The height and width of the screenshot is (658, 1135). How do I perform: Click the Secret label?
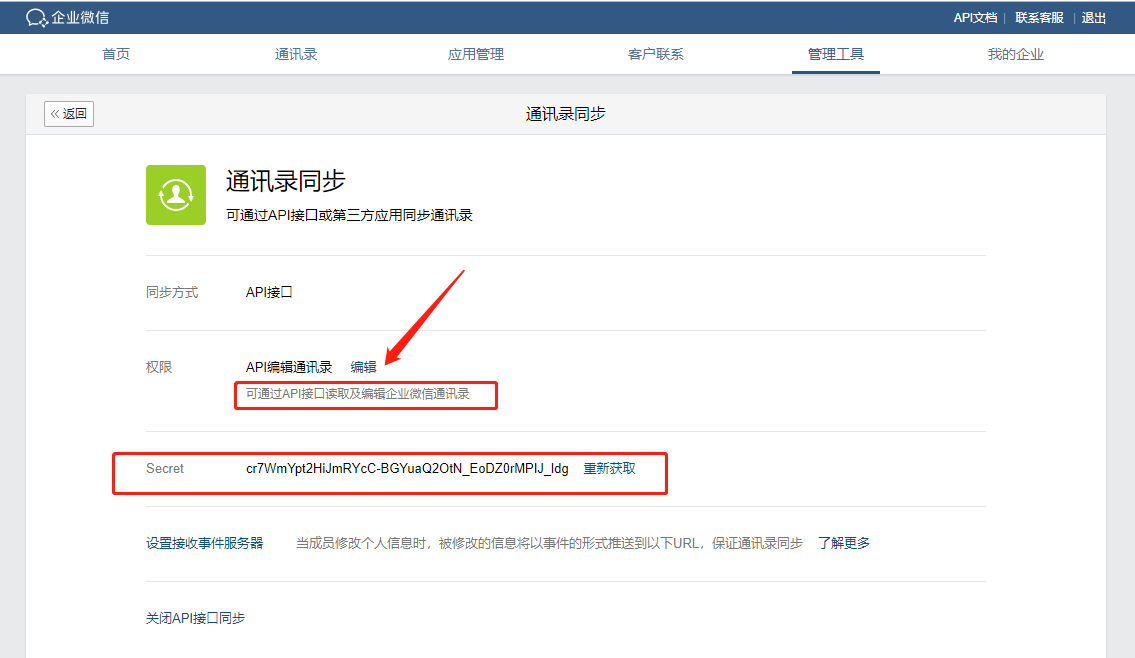tap(165, 468)
